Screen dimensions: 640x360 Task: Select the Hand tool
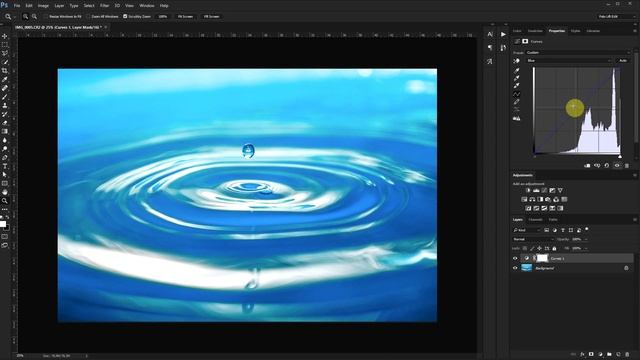pos(5,192)
